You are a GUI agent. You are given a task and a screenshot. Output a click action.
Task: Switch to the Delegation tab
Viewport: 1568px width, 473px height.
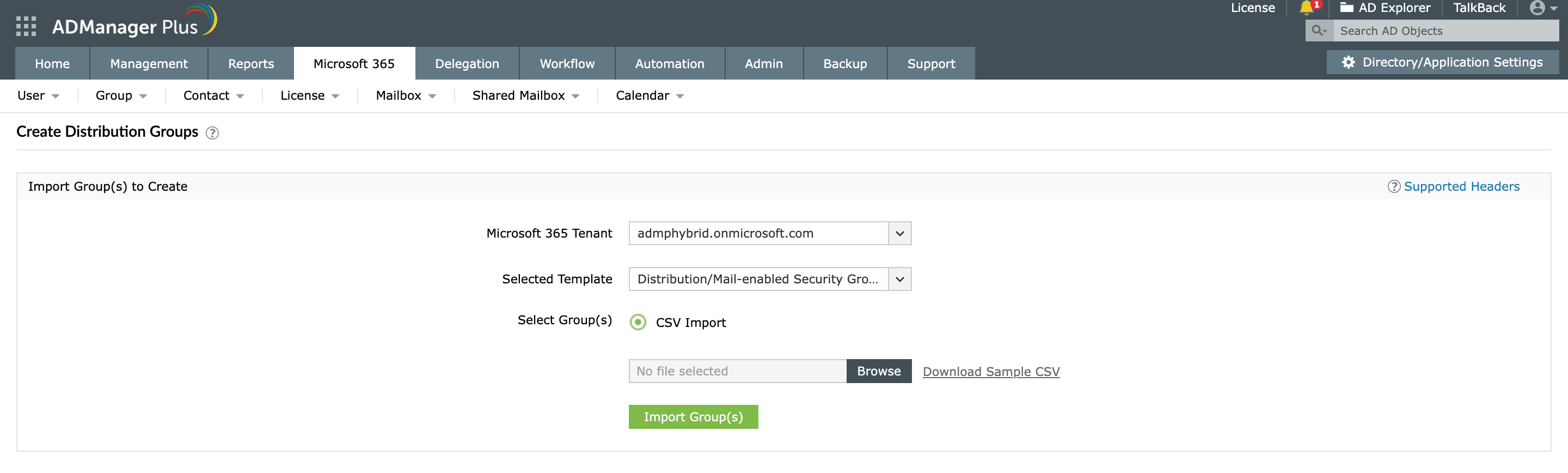click(x=467, y=63)
